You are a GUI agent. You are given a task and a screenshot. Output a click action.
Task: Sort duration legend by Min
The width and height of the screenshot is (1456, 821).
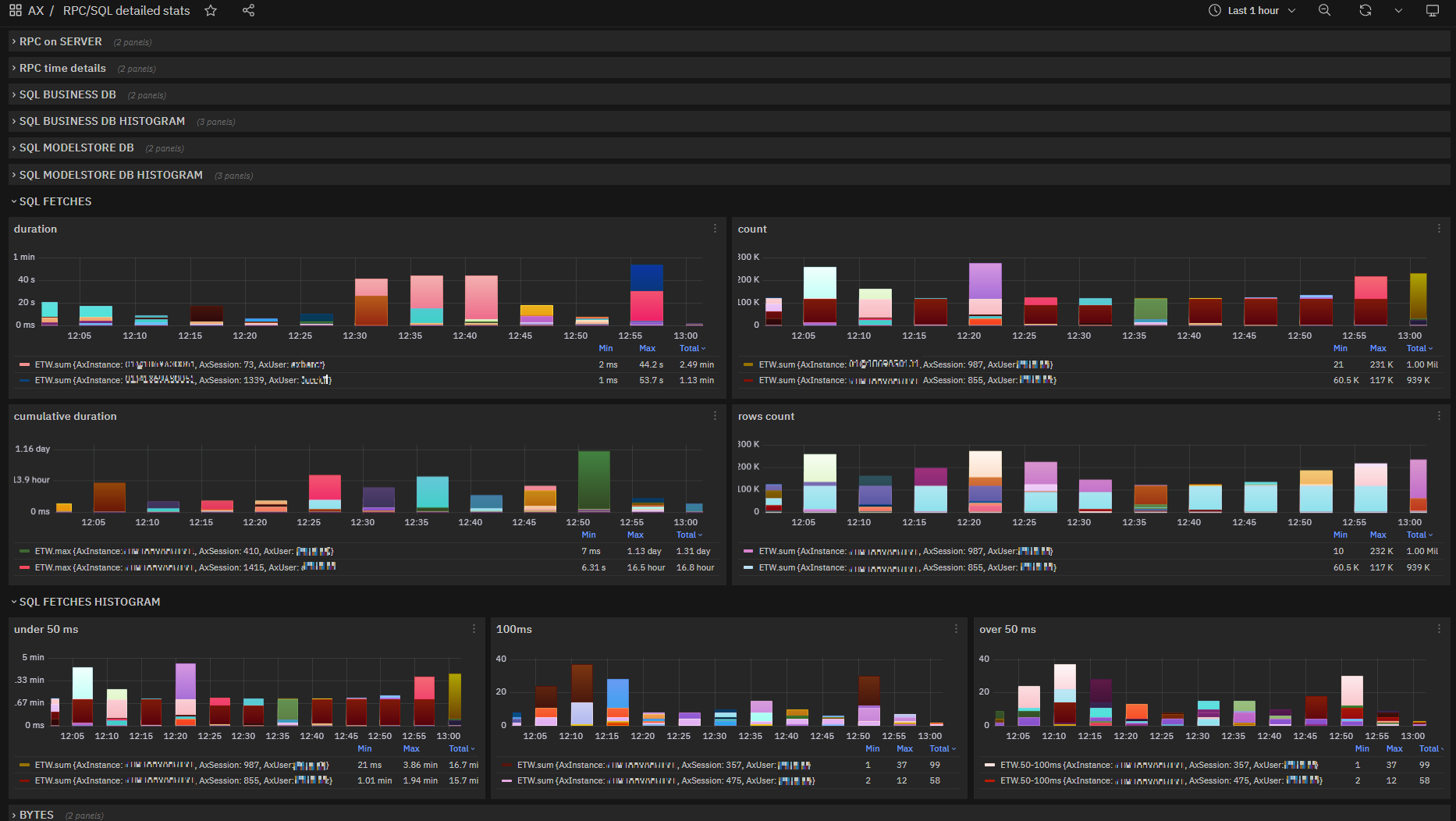605,348
